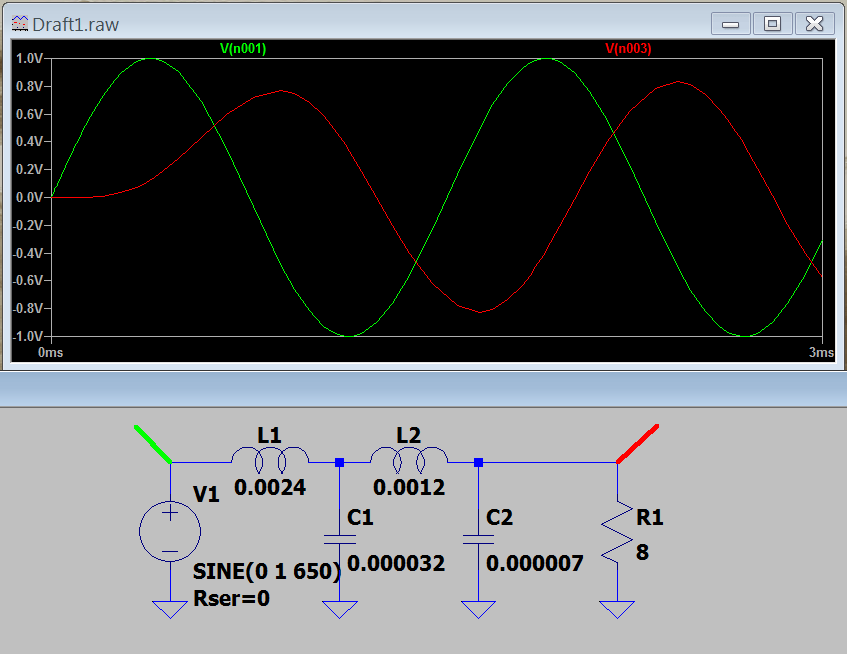Click the C2 value 0.000007

535,564
